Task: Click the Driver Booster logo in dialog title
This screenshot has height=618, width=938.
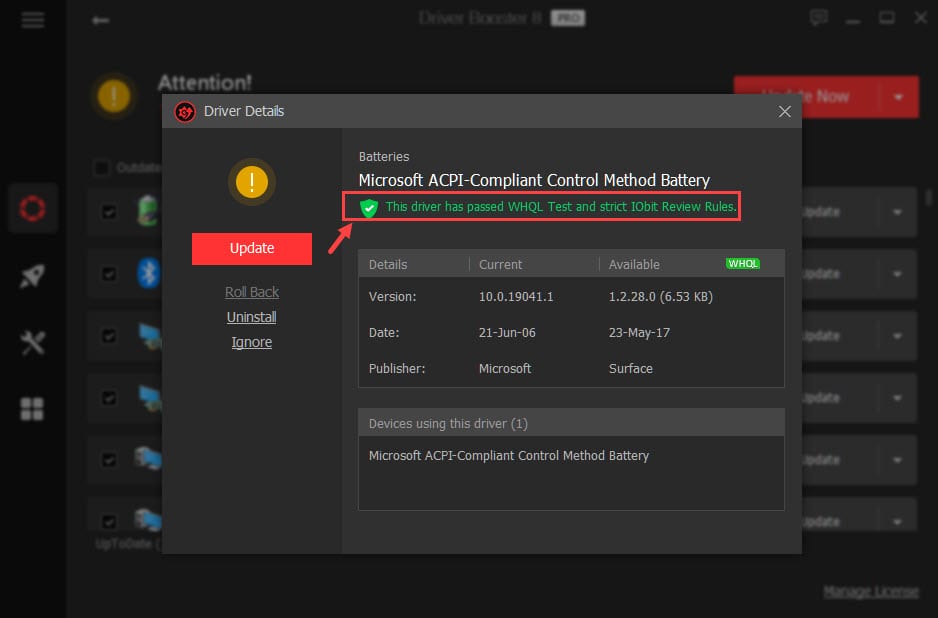Action: click(185, 111)
